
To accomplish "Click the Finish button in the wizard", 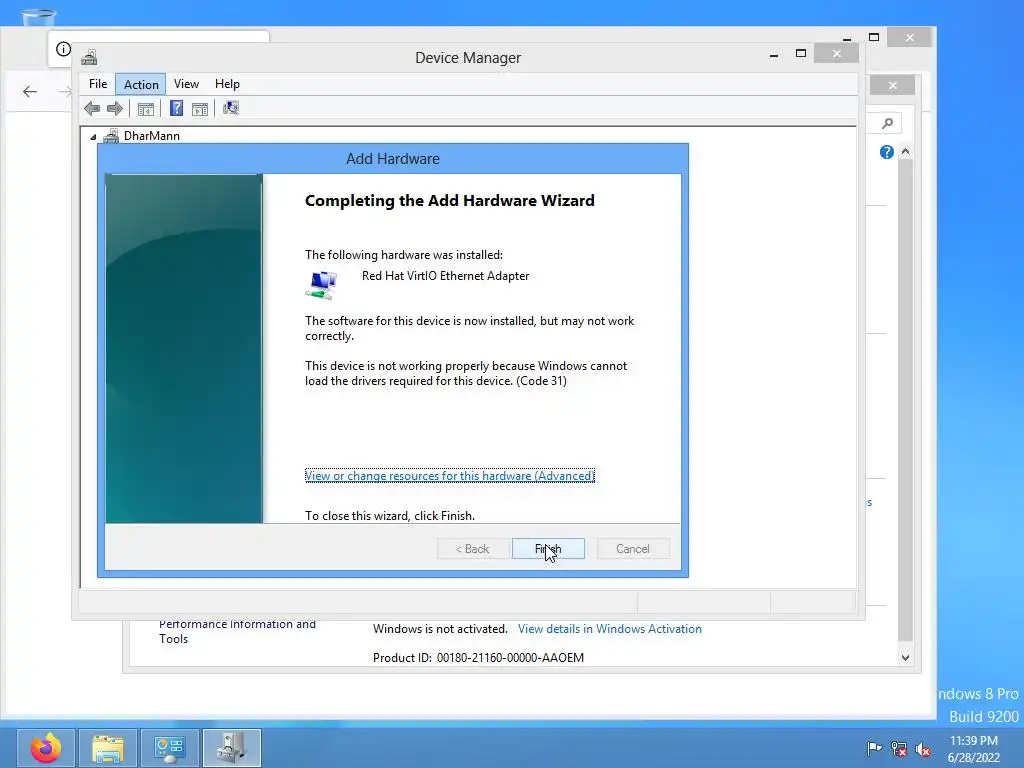I will 548,549.
